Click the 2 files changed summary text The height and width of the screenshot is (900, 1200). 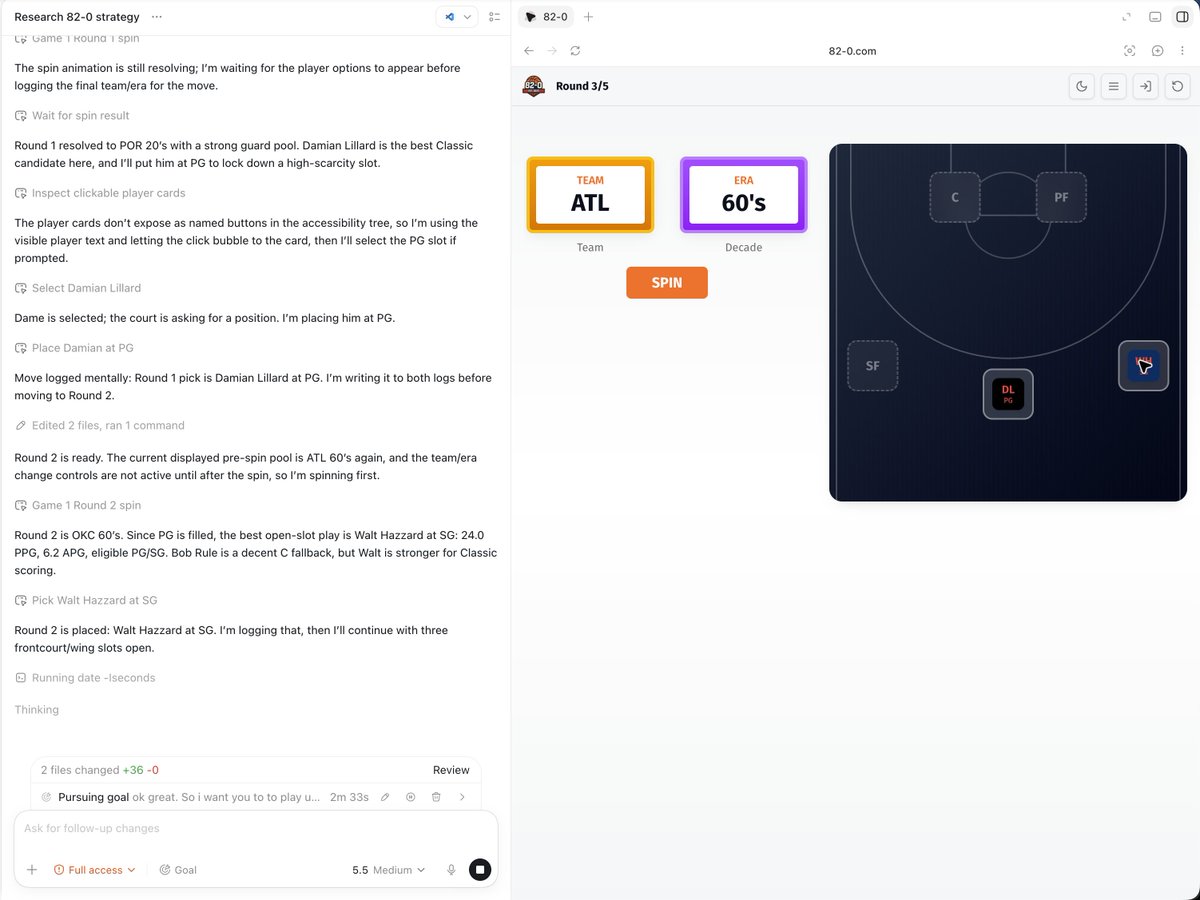coord(100,770)
